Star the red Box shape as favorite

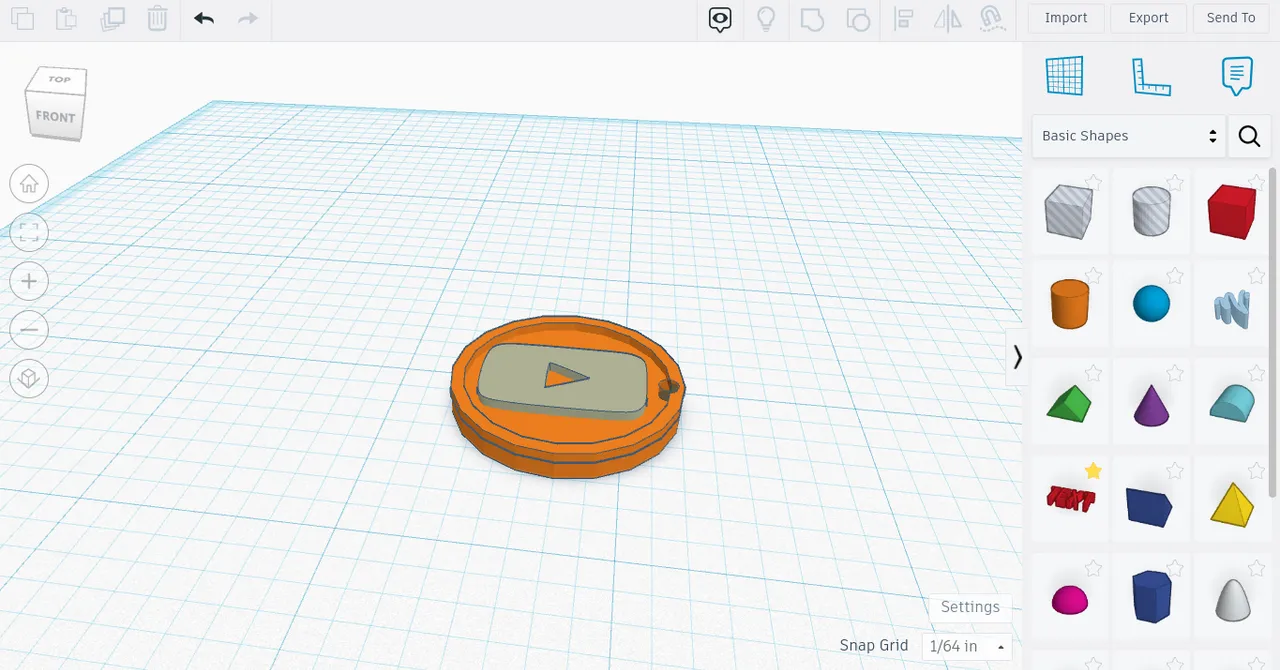tap(1257, 183)
